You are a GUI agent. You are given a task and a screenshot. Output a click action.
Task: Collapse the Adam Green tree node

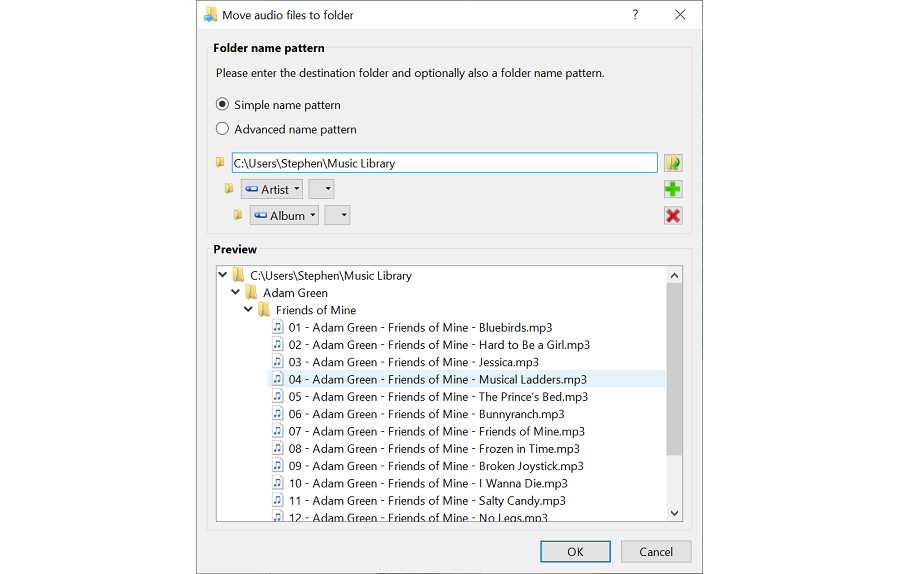pyautogui.click(x=236, y=293)
